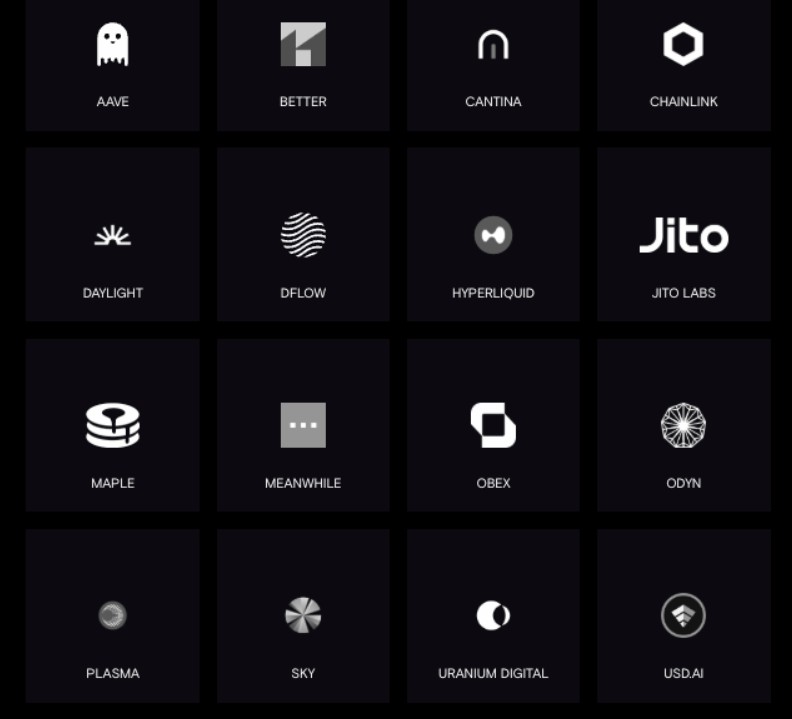Click the Maple pancake stack logo
Image resolution: width=792 pixels, height=719 pixels.
pyautogui.click(x=113, y=425)
